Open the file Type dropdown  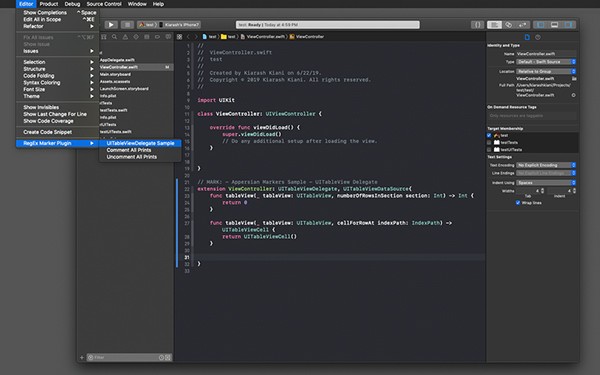pos(546,62)
